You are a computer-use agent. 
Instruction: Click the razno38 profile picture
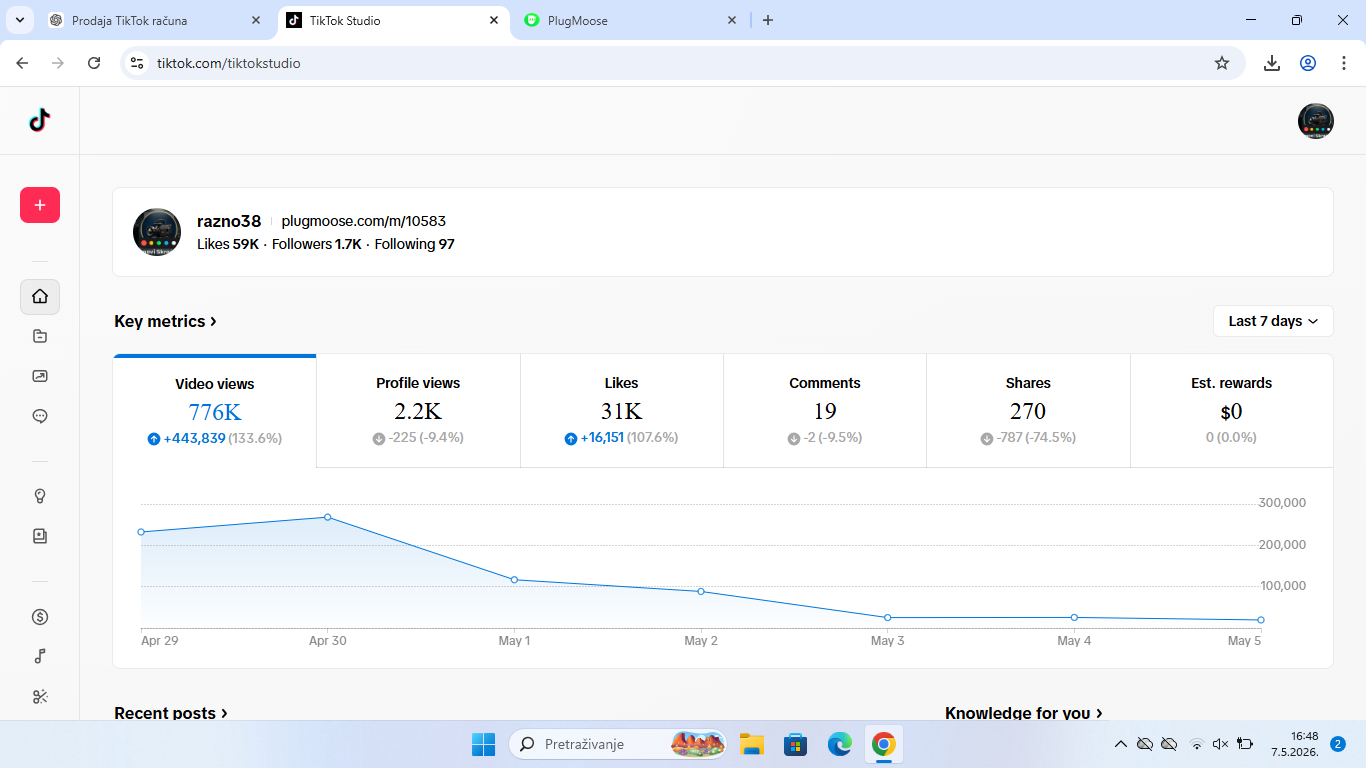[157, 232]
